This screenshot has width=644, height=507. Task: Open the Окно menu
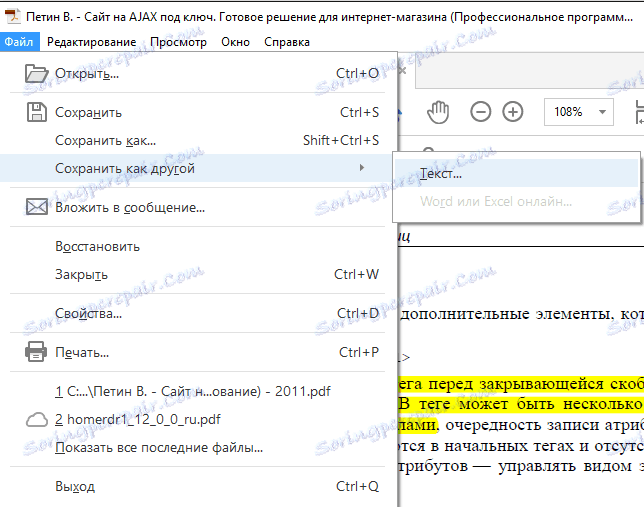coord(235,42)
